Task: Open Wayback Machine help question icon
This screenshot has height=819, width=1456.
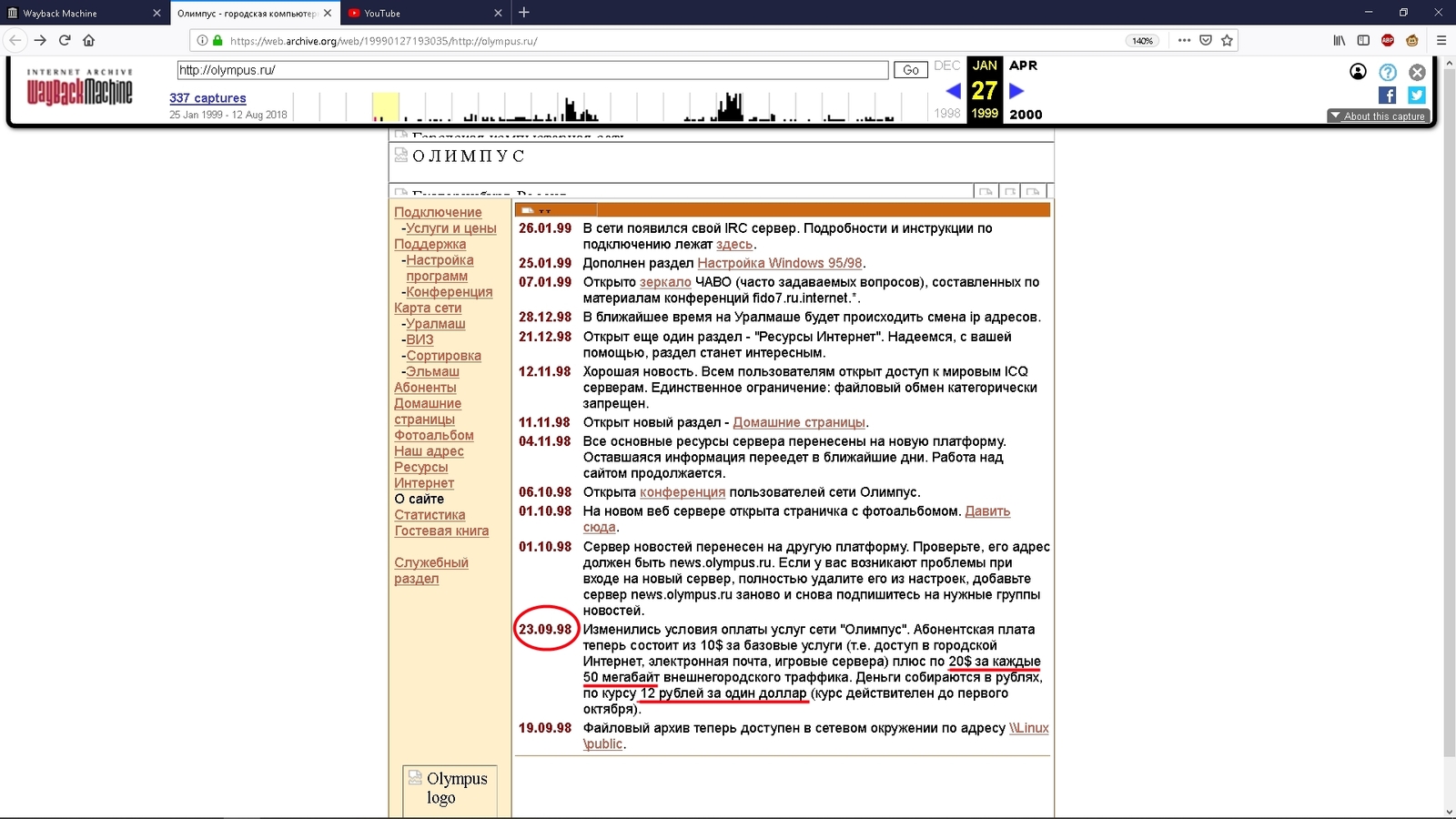Action: 1388,72
